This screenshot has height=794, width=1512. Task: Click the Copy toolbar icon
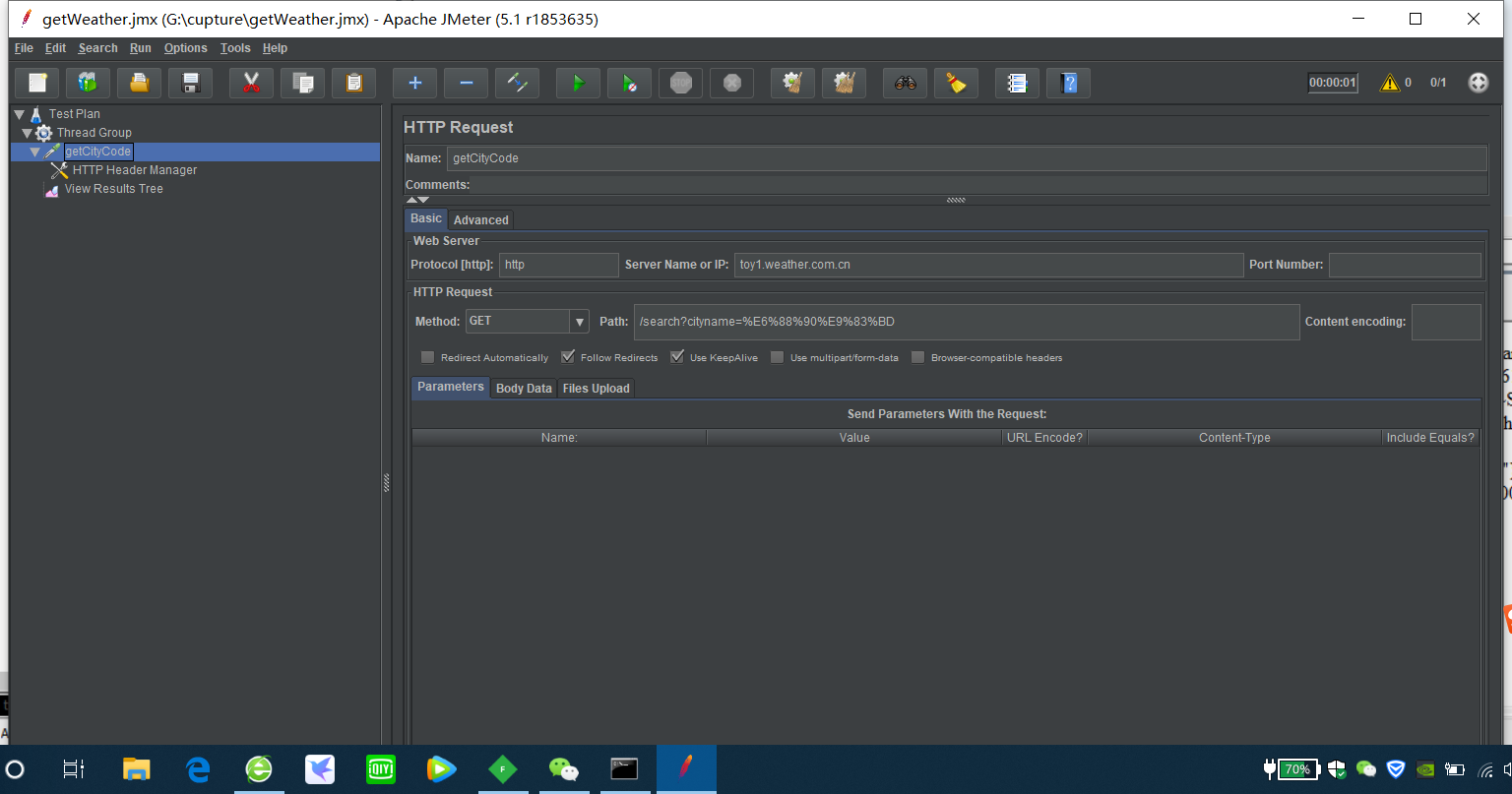point(303,84)
